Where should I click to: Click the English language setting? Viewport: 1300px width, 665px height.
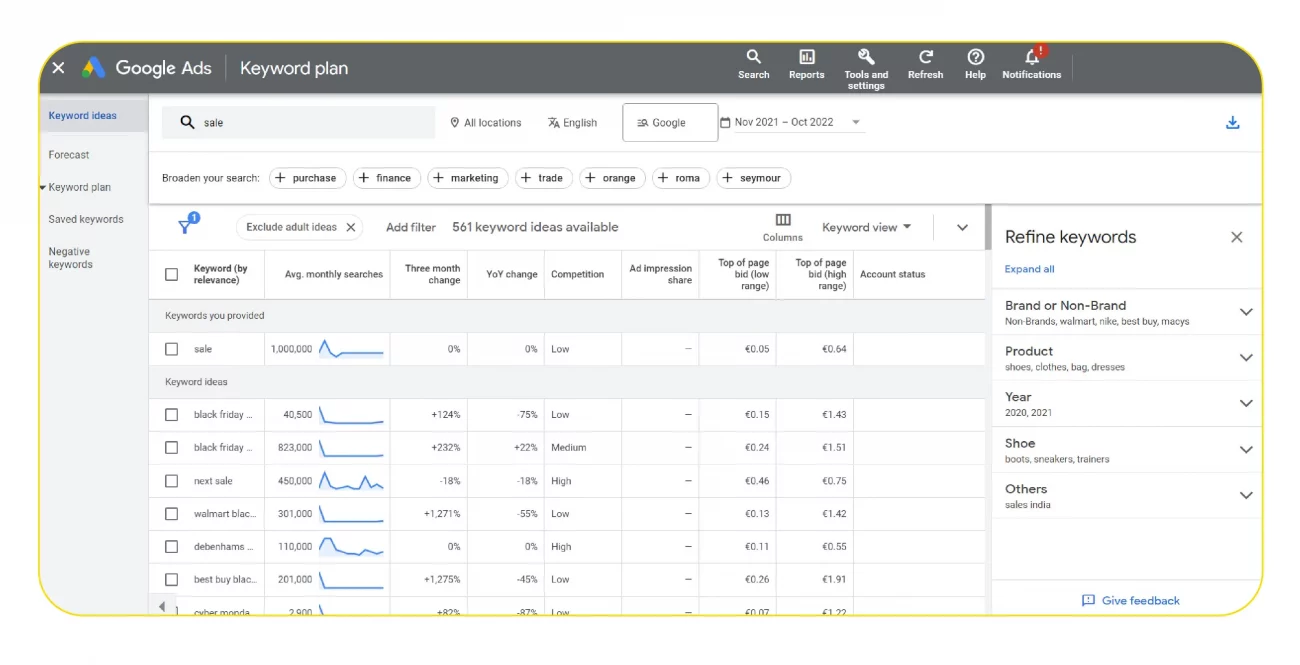(x=572, y=122)
